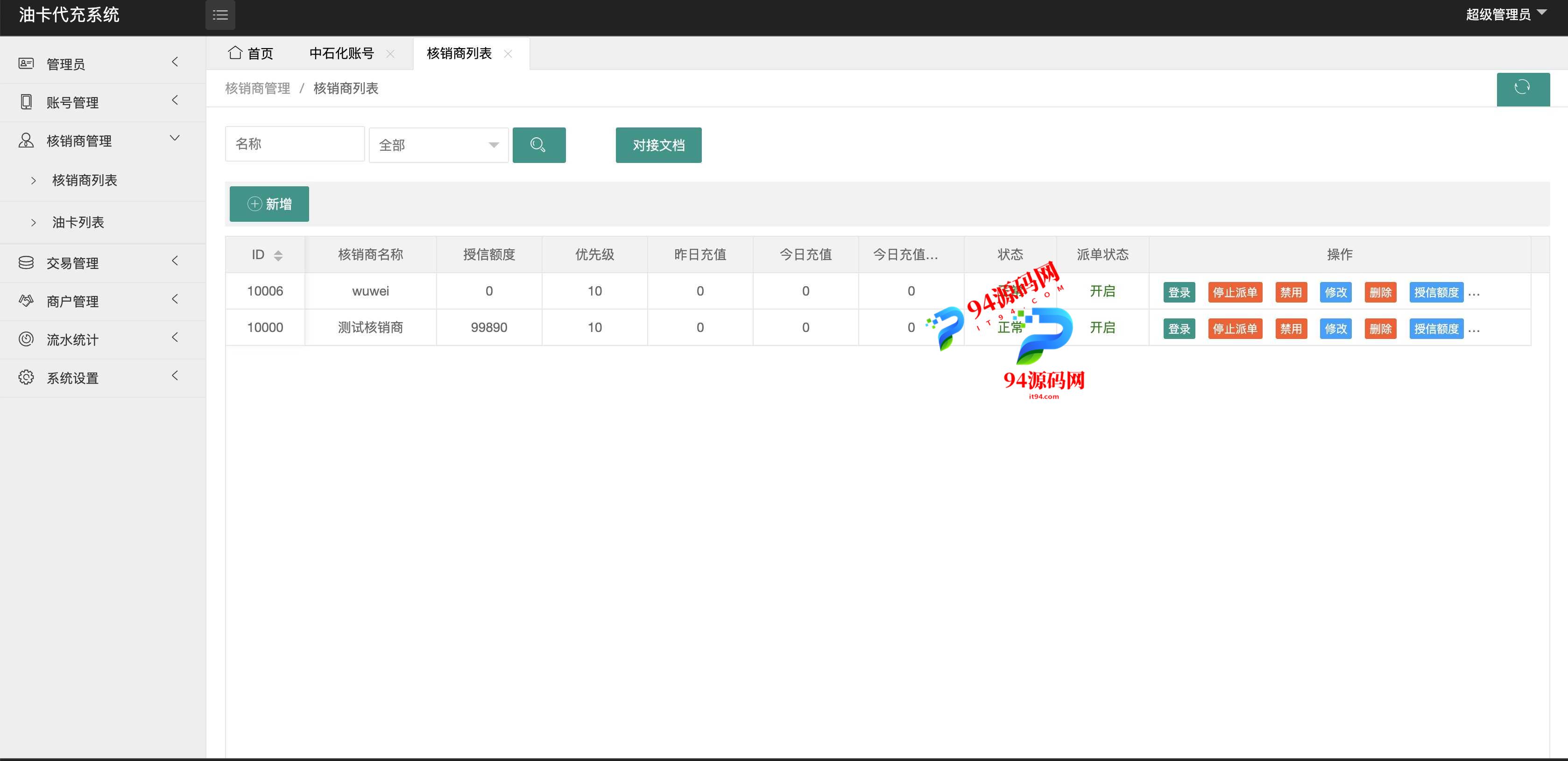Image resolution: width=1568 pixels, height=761 pixels.
Task: Click the home icon in 首页 tab
Action: [235, 53]
